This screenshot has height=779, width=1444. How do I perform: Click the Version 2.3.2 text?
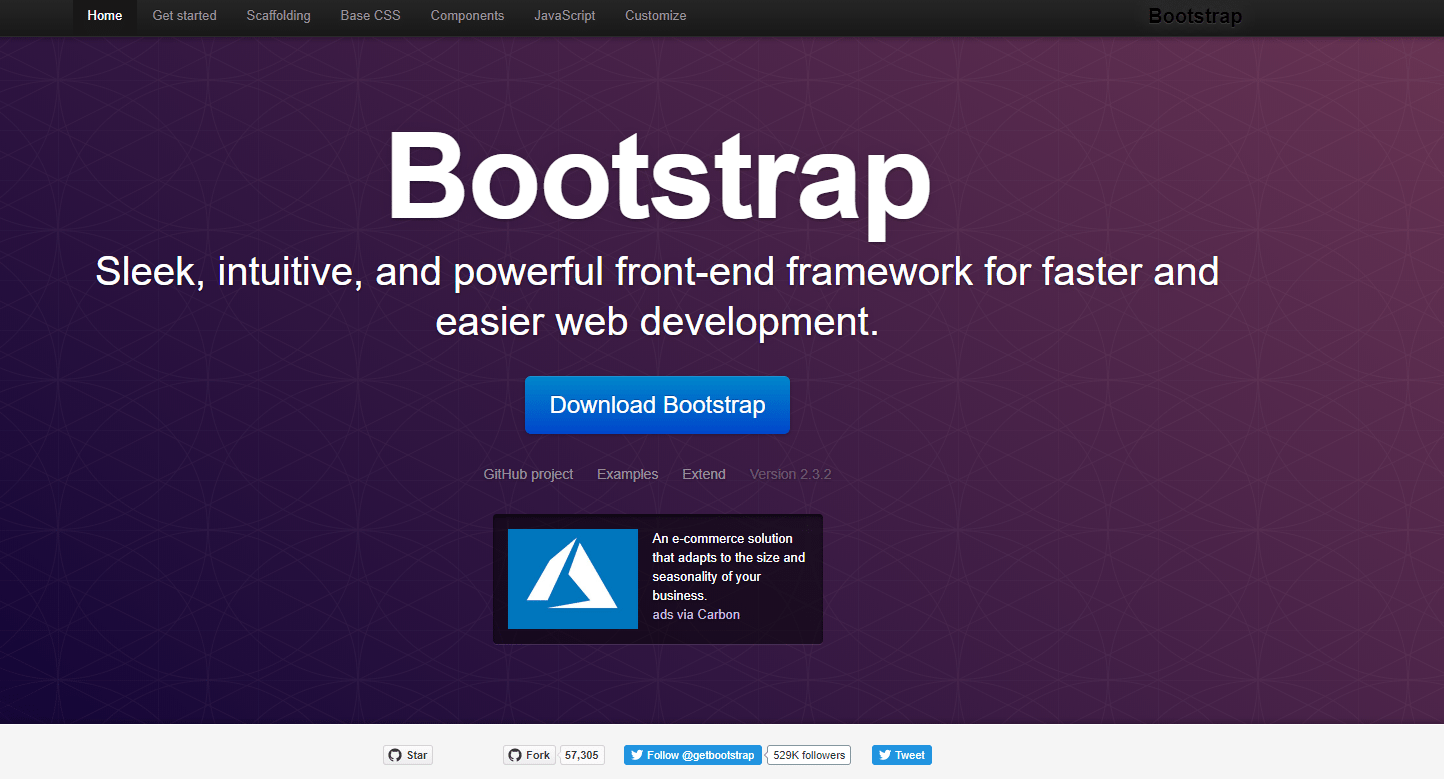tap(790, 474)
